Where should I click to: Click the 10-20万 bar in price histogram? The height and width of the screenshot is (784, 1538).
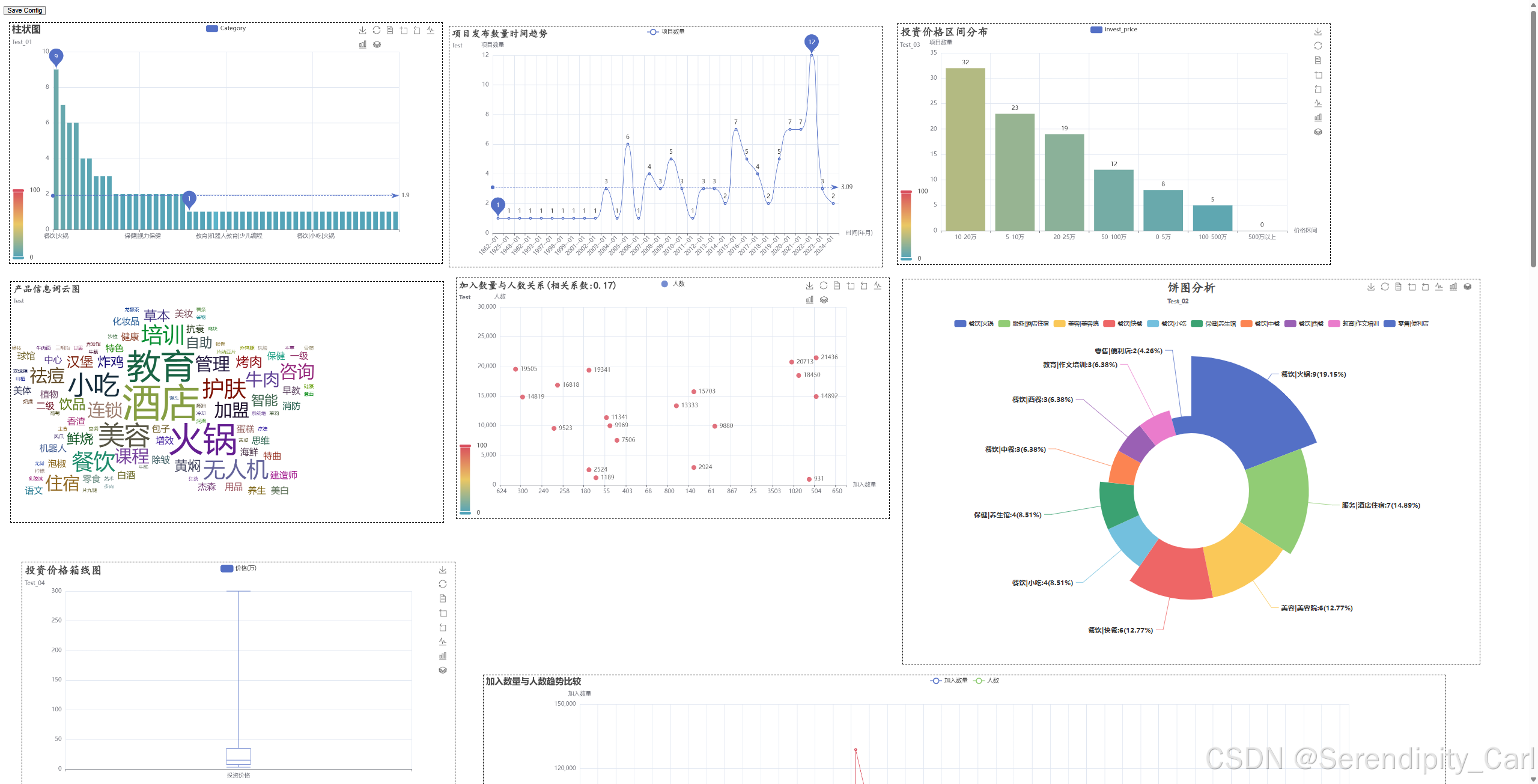pos(965,149)
